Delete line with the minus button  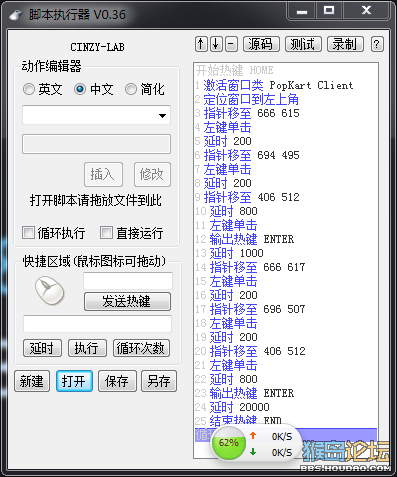tap(231, 44)
